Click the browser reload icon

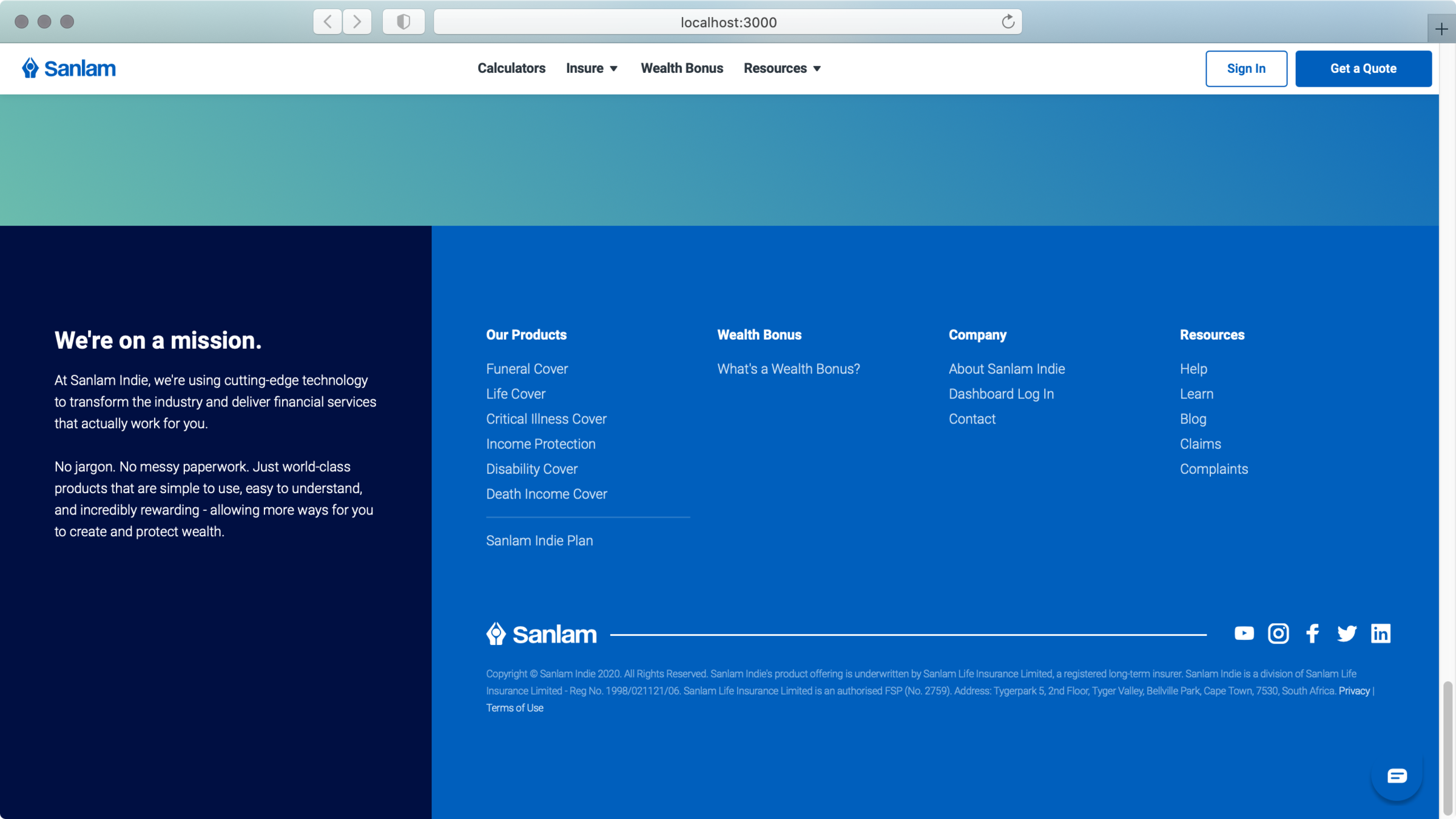(1008, 22)
